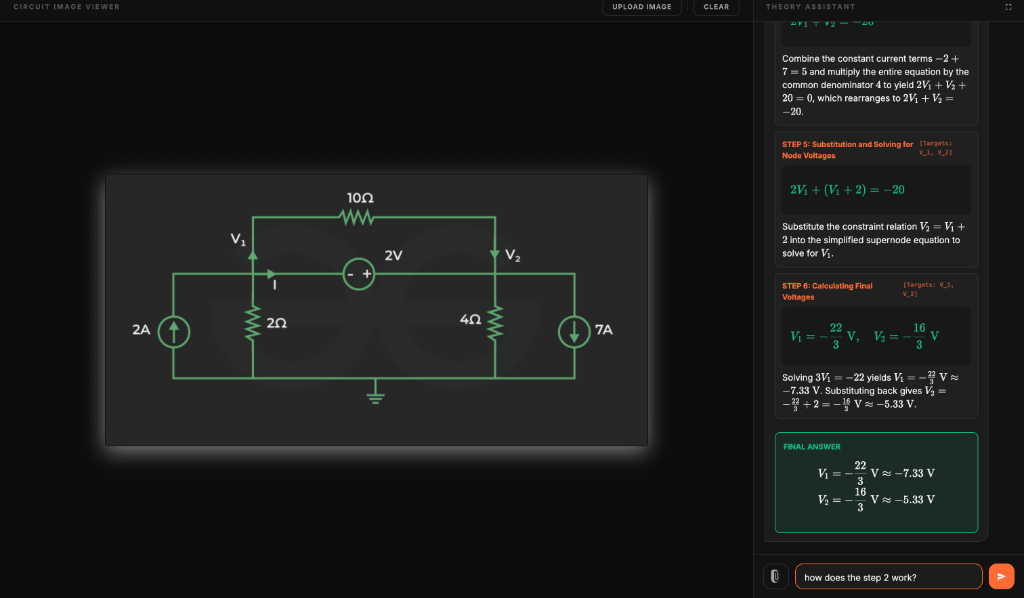This screenshot has width=1024, height=598.
Task: Click the "STEP 6: Calculating Final Voltages" heading
Action: point(827,292)
